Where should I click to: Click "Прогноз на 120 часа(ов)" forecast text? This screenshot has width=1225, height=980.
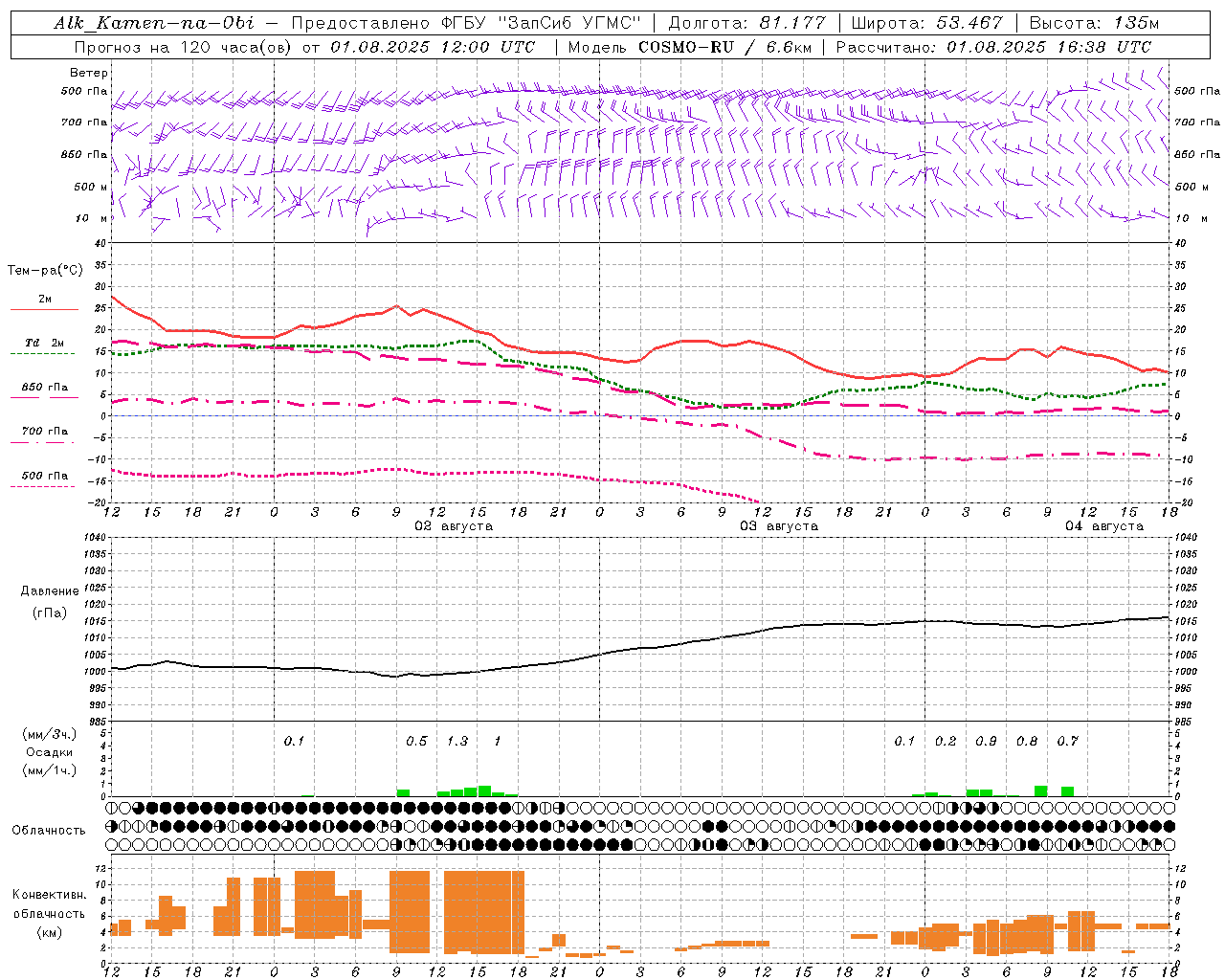185,47
